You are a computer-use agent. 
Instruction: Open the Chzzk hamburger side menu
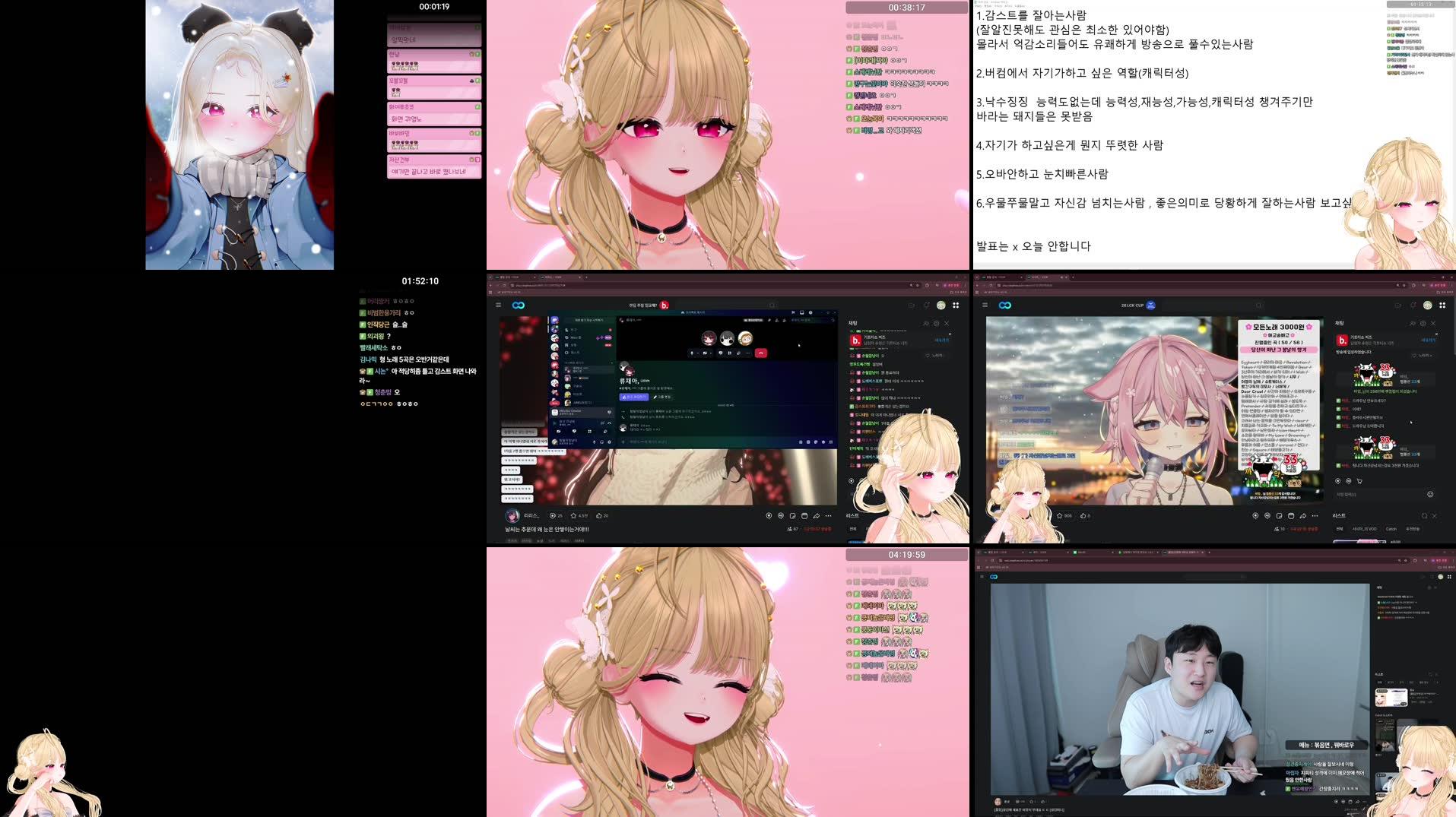click(x=498, y=305)
